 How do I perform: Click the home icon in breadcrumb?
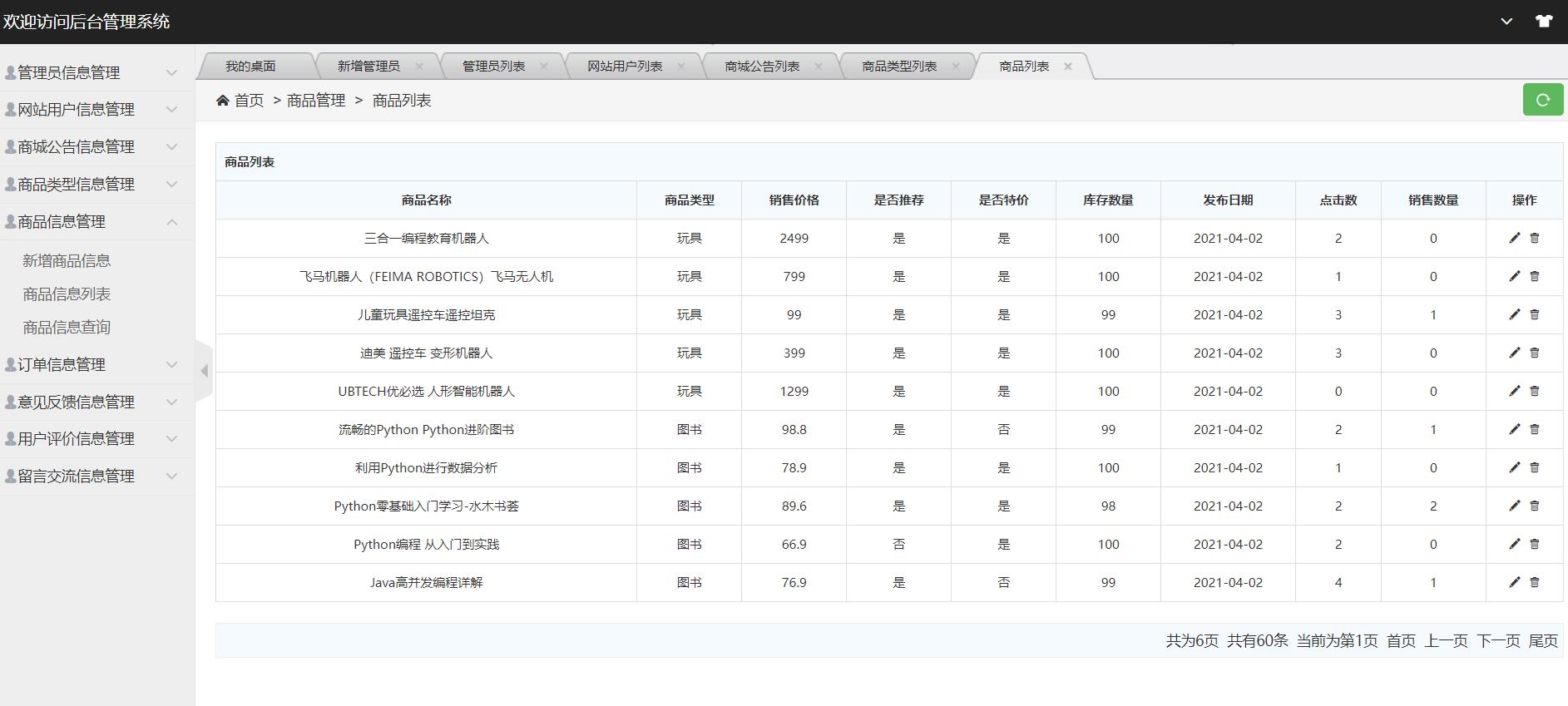coord(223,101)
